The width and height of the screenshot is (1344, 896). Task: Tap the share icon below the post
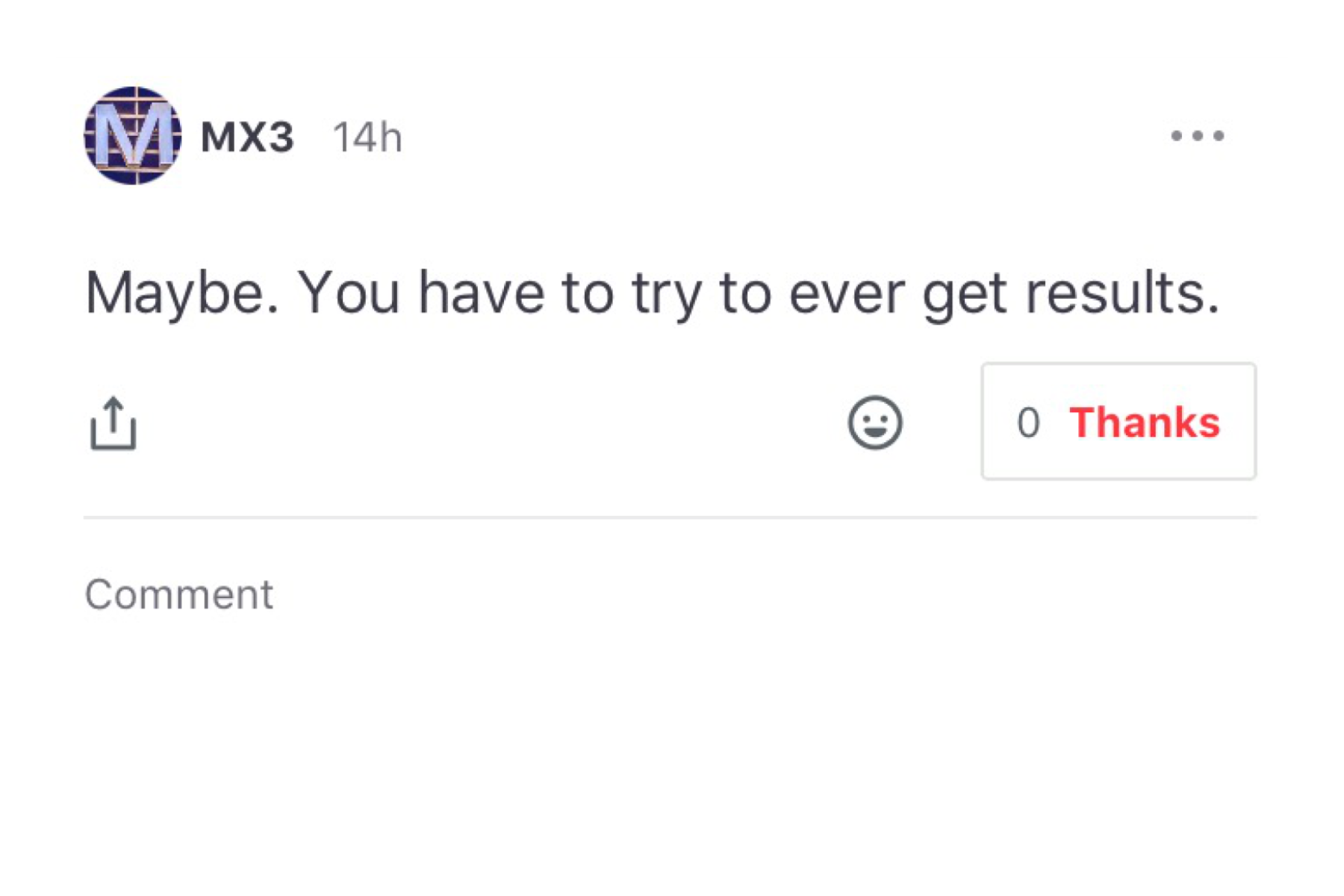(x=113, y=423)
